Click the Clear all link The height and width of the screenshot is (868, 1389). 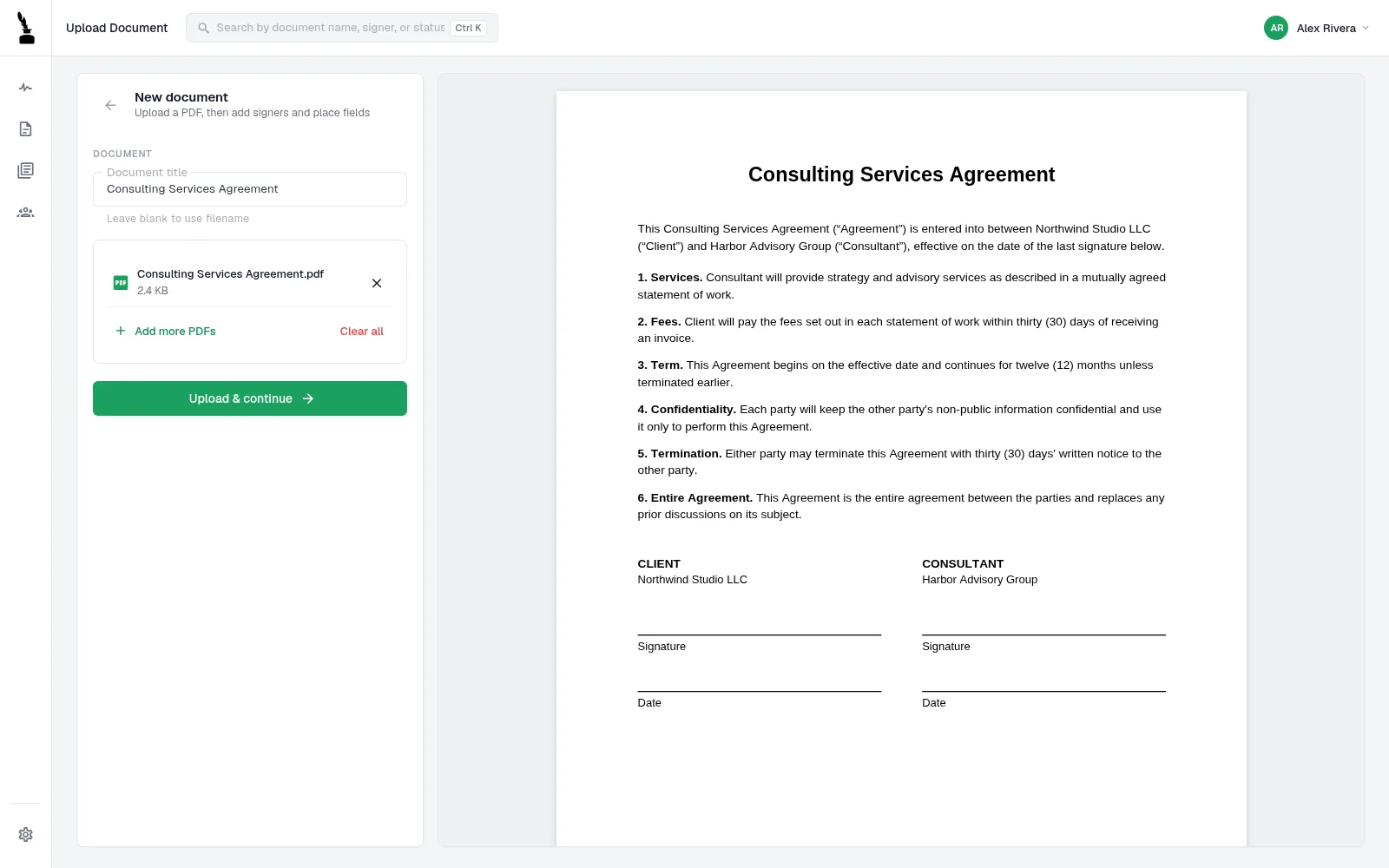(x=362, y=331)
